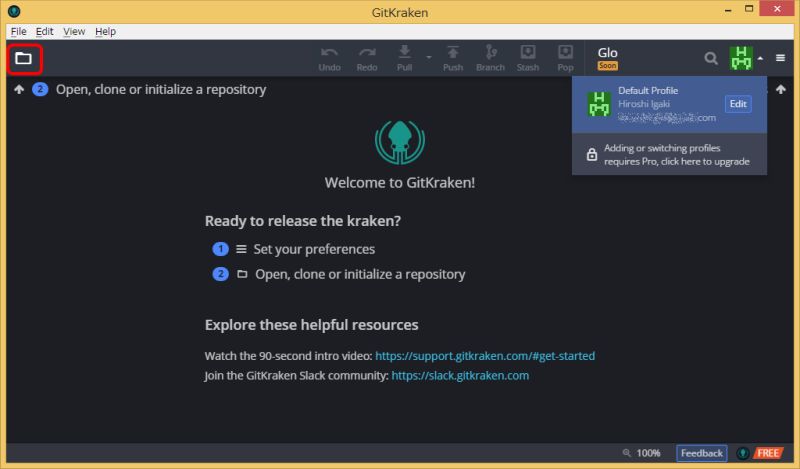Open the slack.gitkraken.com link
Viewport: 800px width, 469px height.
[x=460, y=376]
